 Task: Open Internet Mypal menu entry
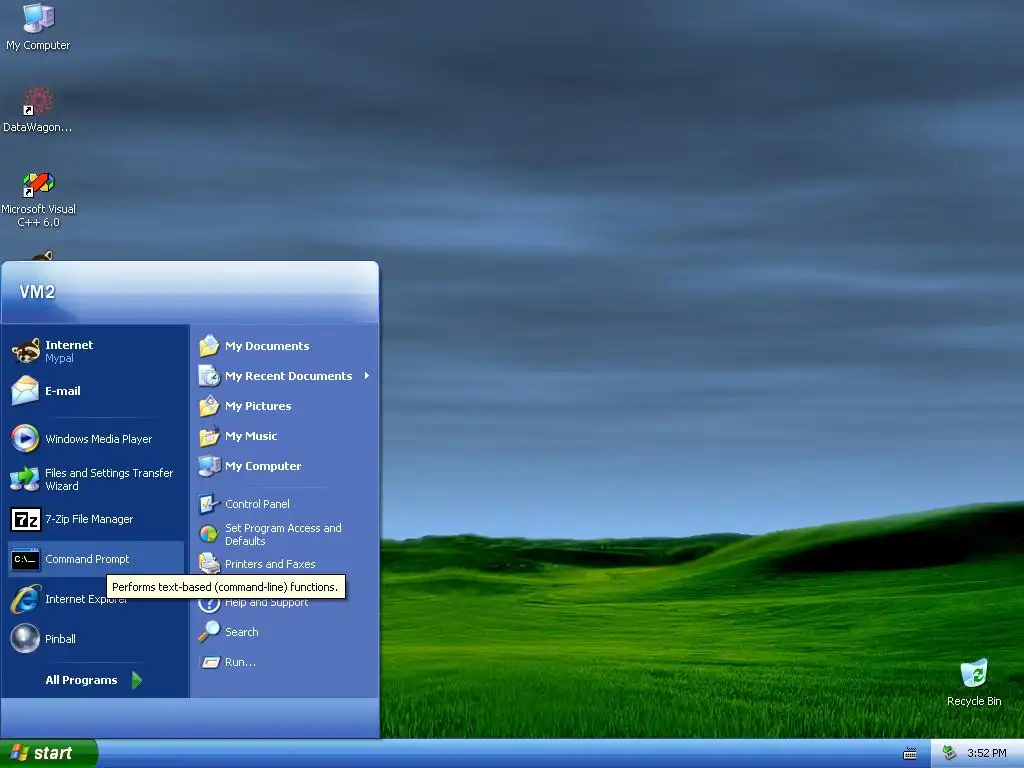(x=96, y=351)
